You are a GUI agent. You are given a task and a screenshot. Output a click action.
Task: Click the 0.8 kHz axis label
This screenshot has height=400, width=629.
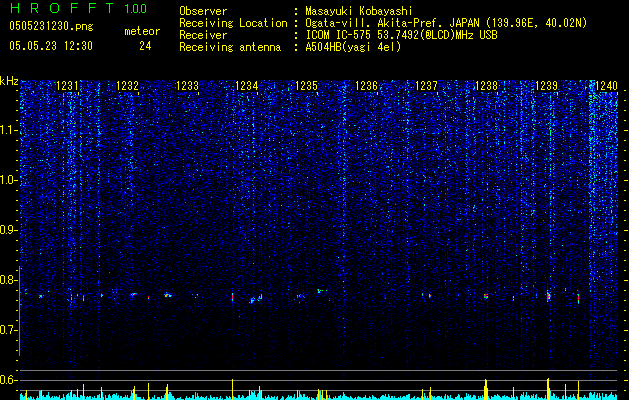[9, 280]
